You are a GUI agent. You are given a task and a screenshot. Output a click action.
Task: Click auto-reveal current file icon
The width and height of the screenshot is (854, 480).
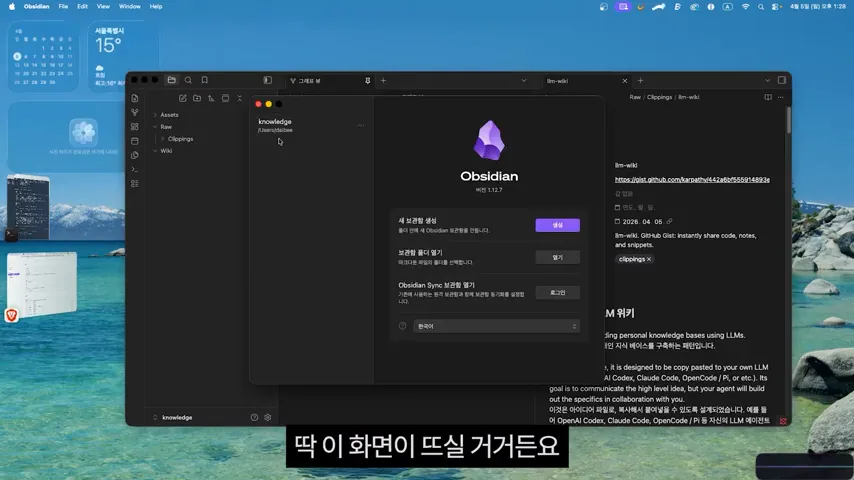[x=225, y=98]
